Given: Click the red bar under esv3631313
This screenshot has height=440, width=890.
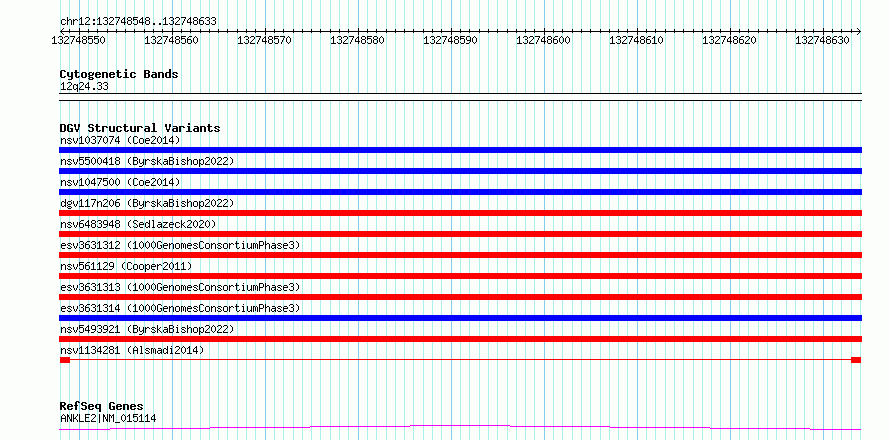Looking at the screenshot, I should [460, 297].
